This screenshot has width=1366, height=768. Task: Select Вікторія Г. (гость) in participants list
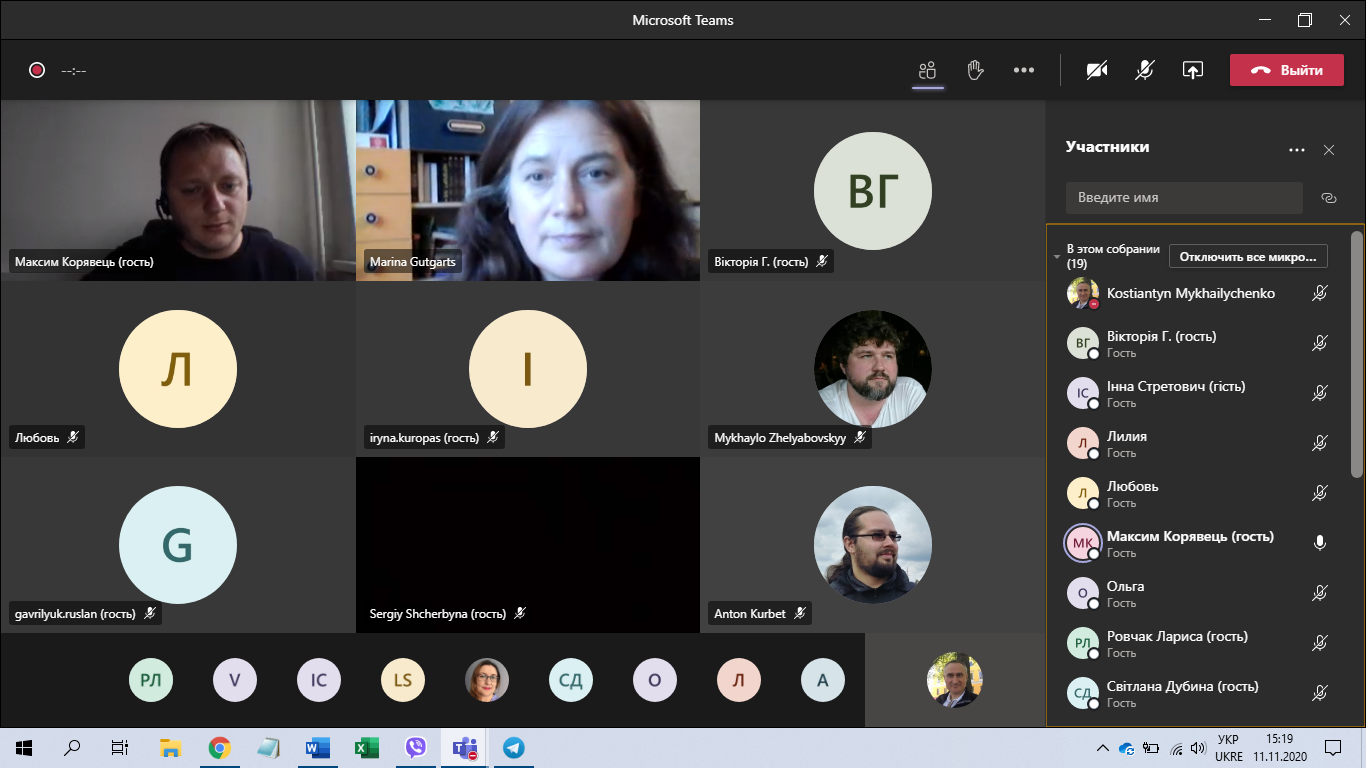[1198, 344]
